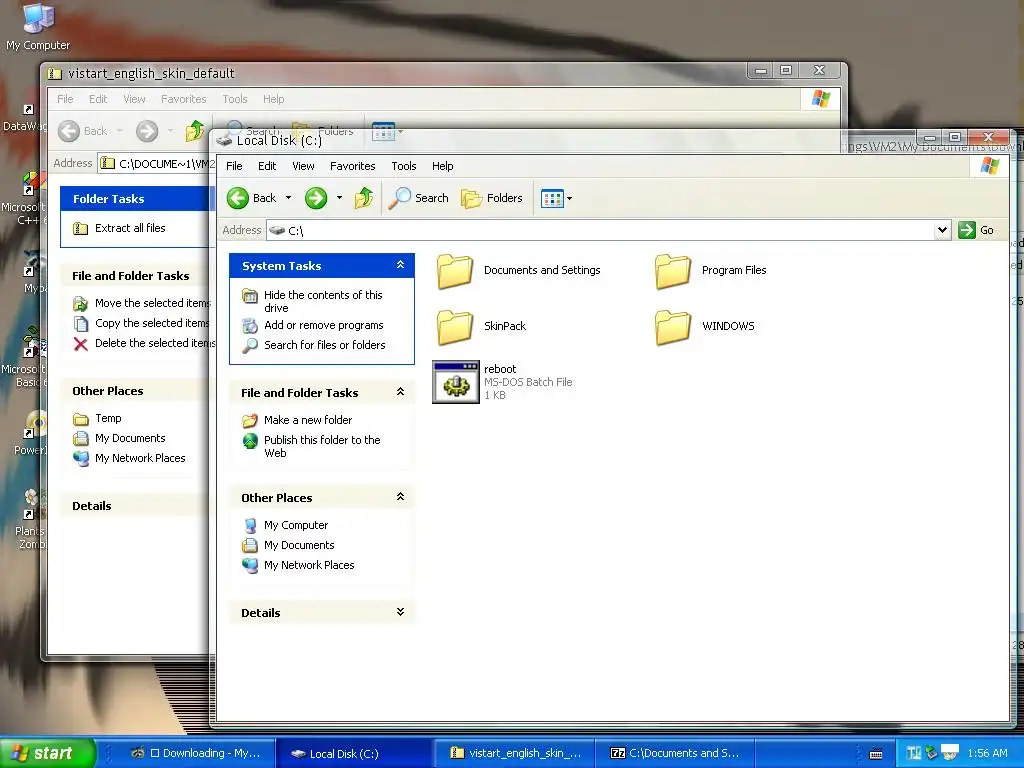The image size is (1024, 768).
Task: Click the Start button
Action: point(47,753)
